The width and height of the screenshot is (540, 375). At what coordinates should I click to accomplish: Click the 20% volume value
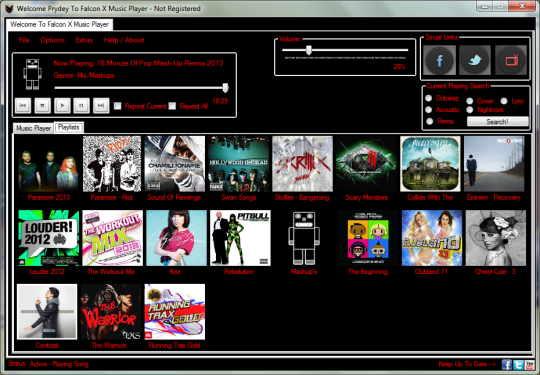(399, 67)
